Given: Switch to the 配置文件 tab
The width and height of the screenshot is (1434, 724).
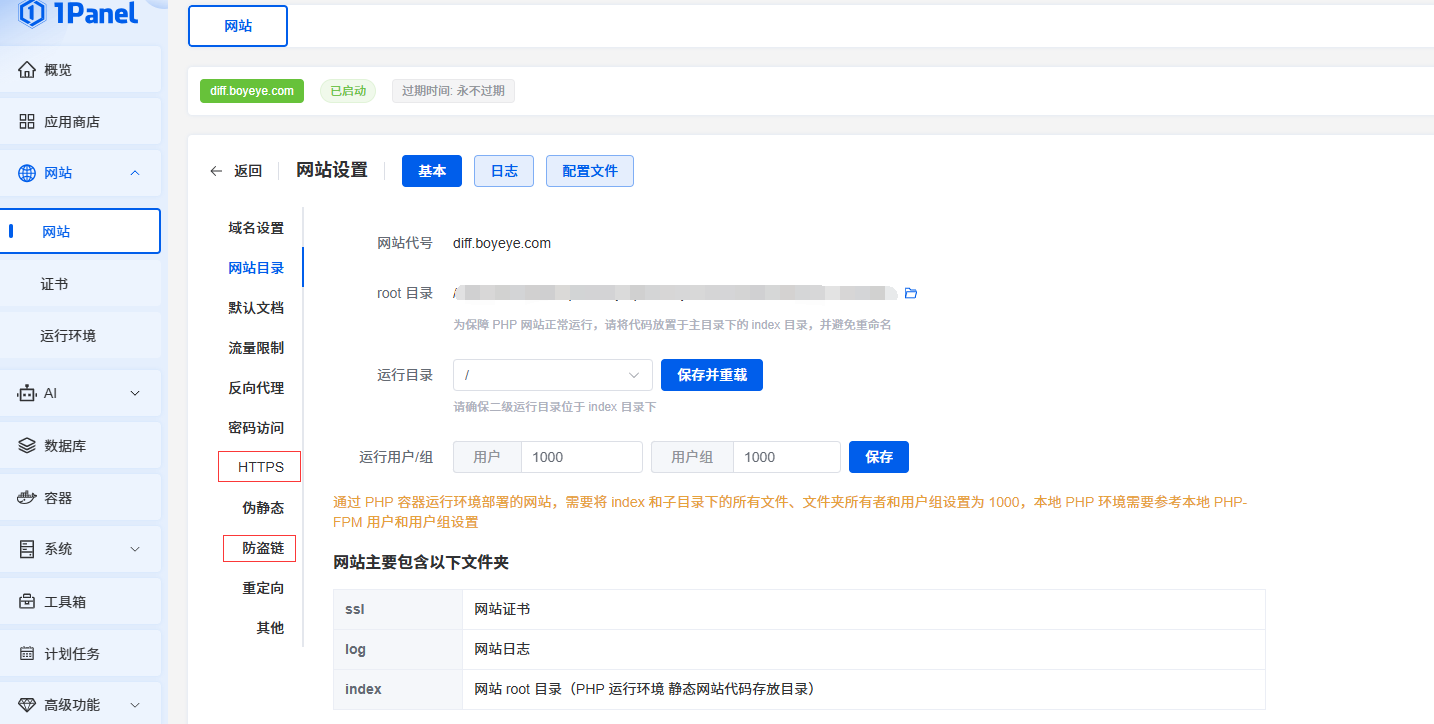Looking at the screenshot, I should tap(590, 171).
